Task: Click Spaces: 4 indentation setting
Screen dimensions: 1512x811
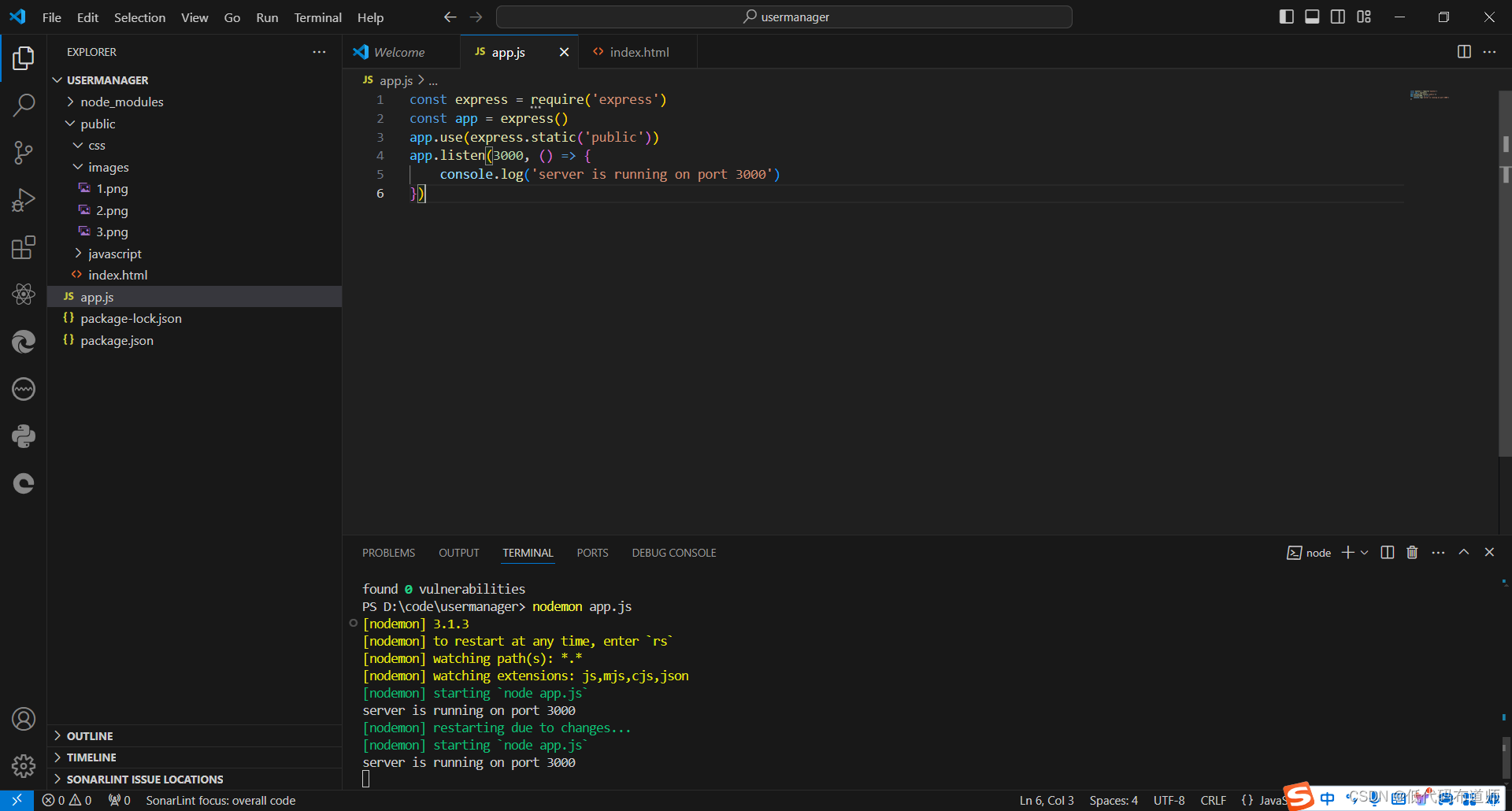Action: click(x=1114, y=800)
